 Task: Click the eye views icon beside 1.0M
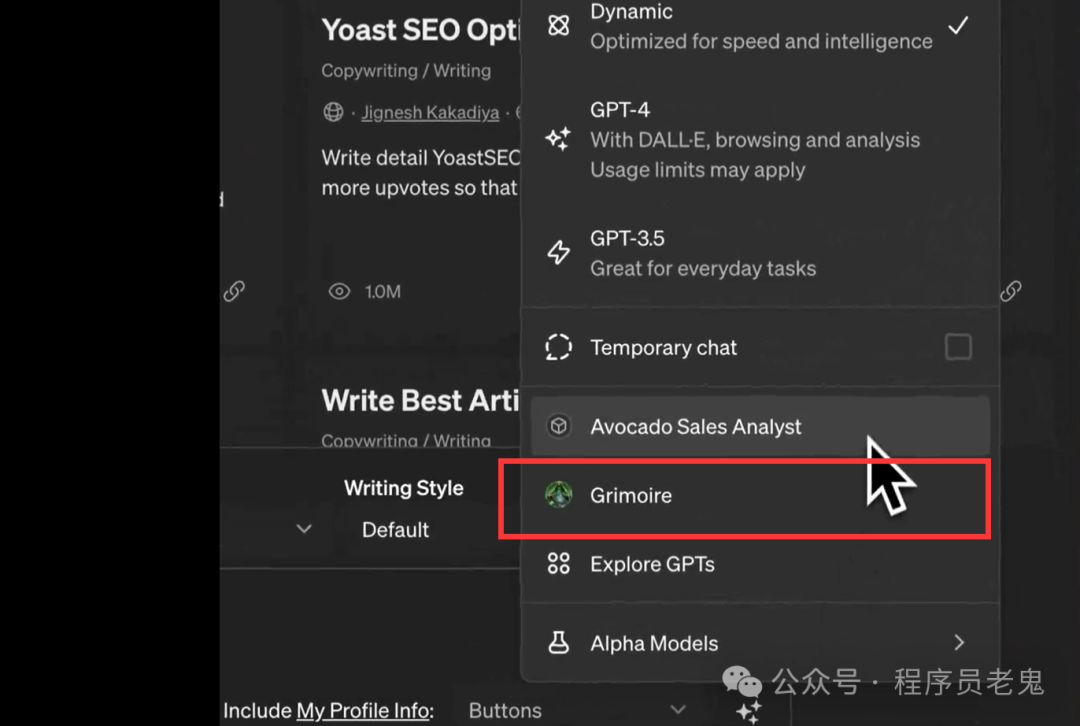[x=339, y=291]
